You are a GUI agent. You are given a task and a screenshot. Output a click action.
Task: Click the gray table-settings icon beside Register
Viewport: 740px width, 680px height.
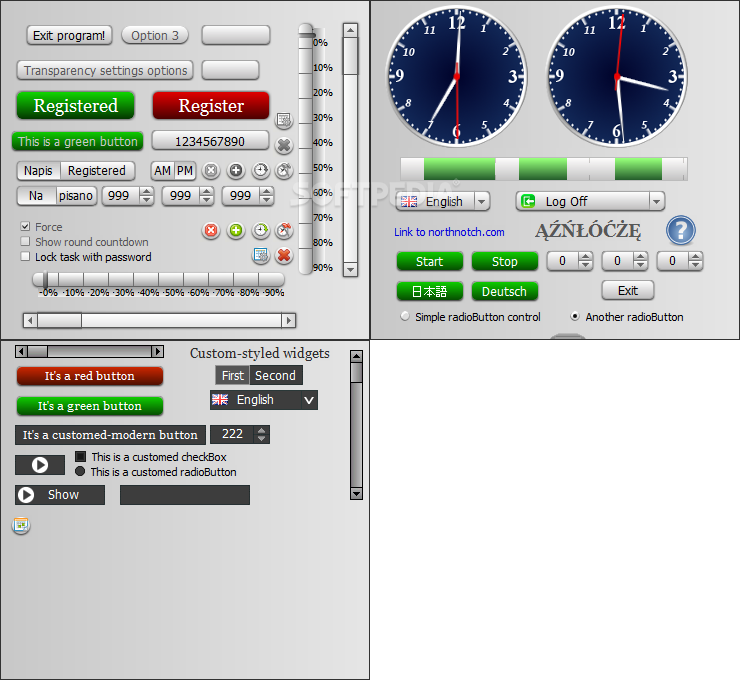pyautogui.click(x=284, y=120)
